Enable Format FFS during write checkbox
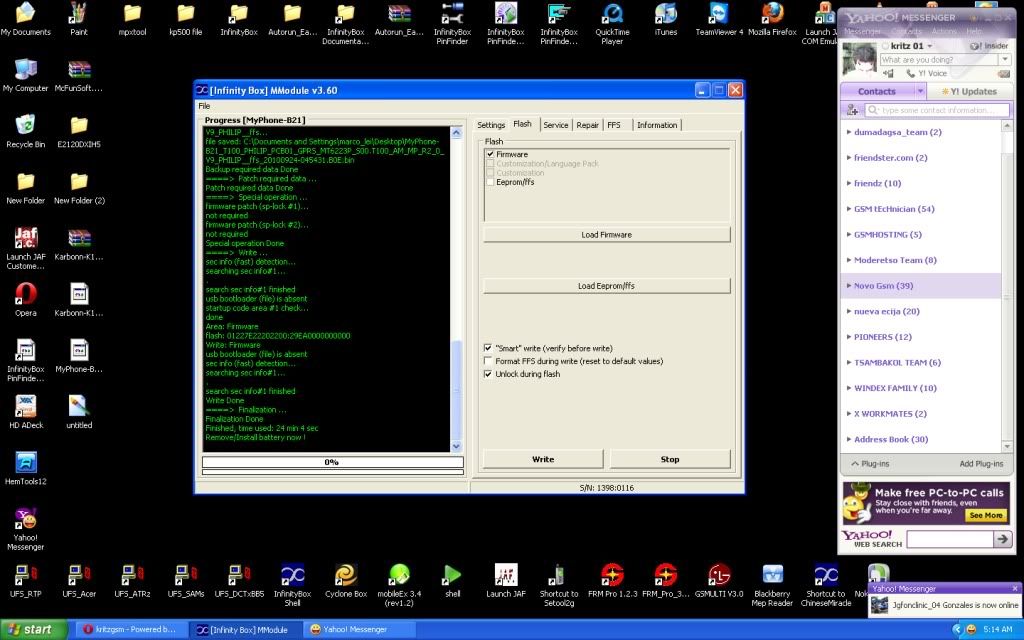This screenshot has height=640, width=1024. click(488, 360)
